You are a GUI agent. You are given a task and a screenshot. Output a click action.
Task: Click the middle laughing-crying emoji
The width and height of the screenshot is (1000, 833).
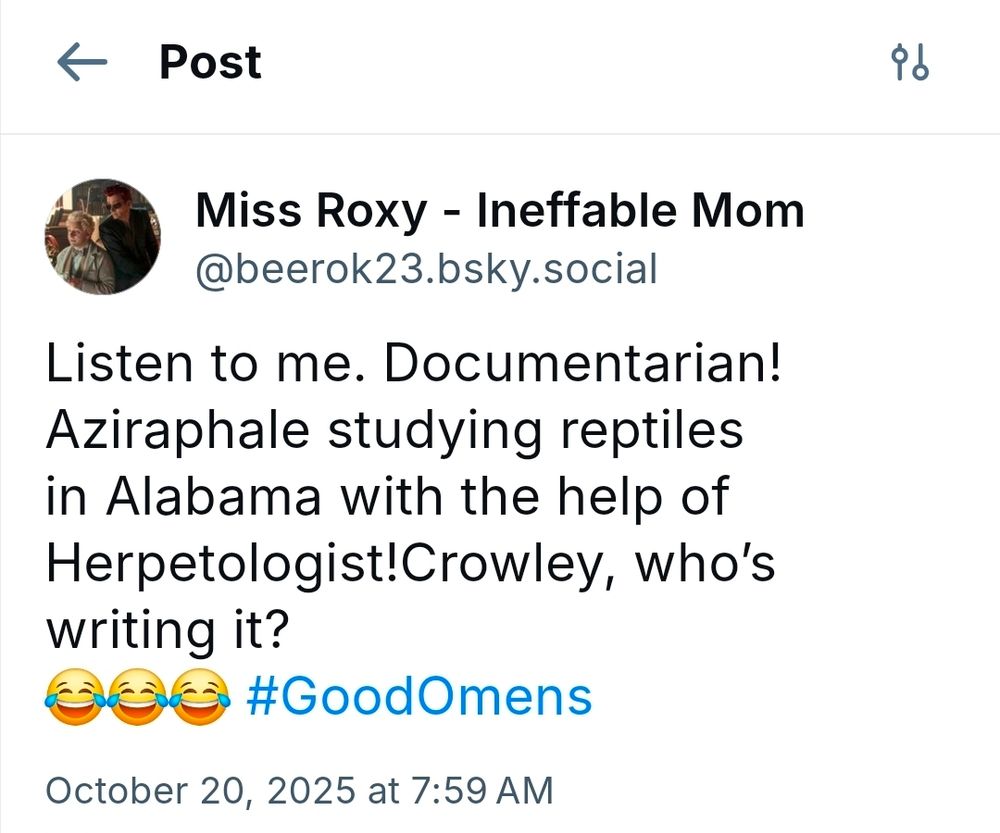tap(139, 697)
